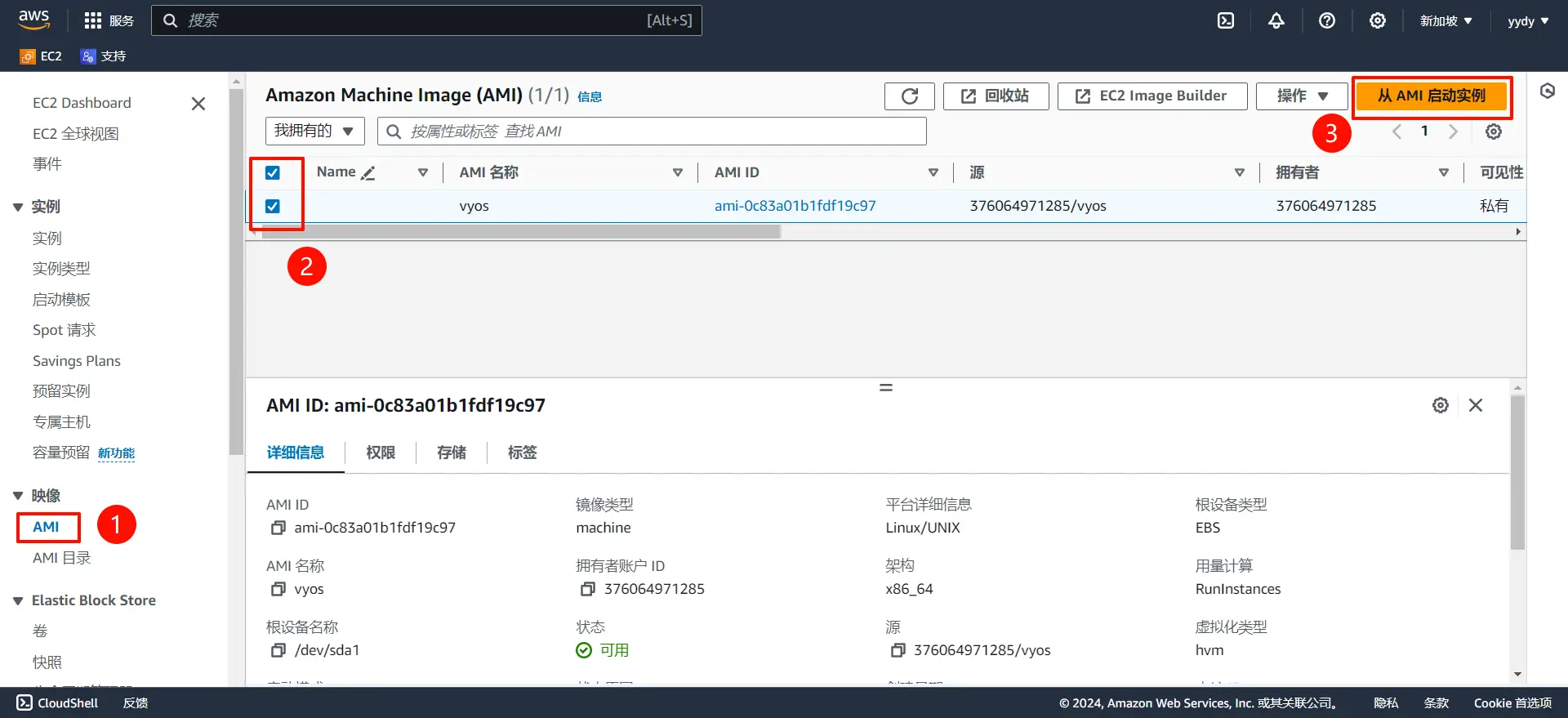Open EC2 Dashboard in the sidebar
Viewport: 1568px width, 718px height.
pyautogui.click(x=82, y=103)
